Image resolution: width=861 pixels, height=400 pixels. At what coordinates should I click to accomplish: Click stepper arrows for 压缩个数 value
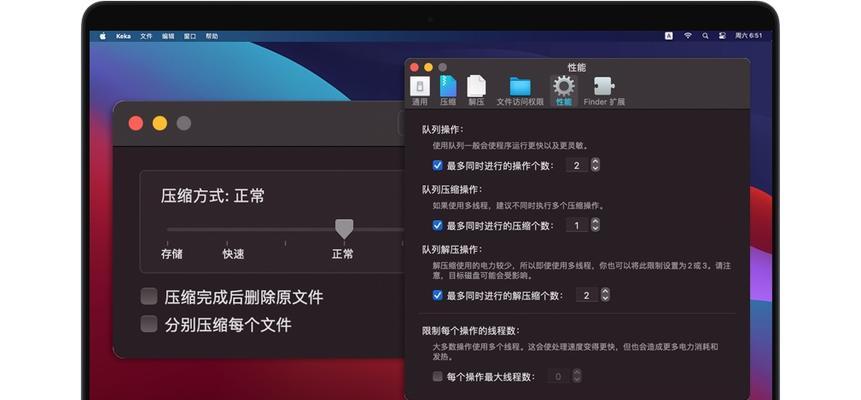click(595, 225)
